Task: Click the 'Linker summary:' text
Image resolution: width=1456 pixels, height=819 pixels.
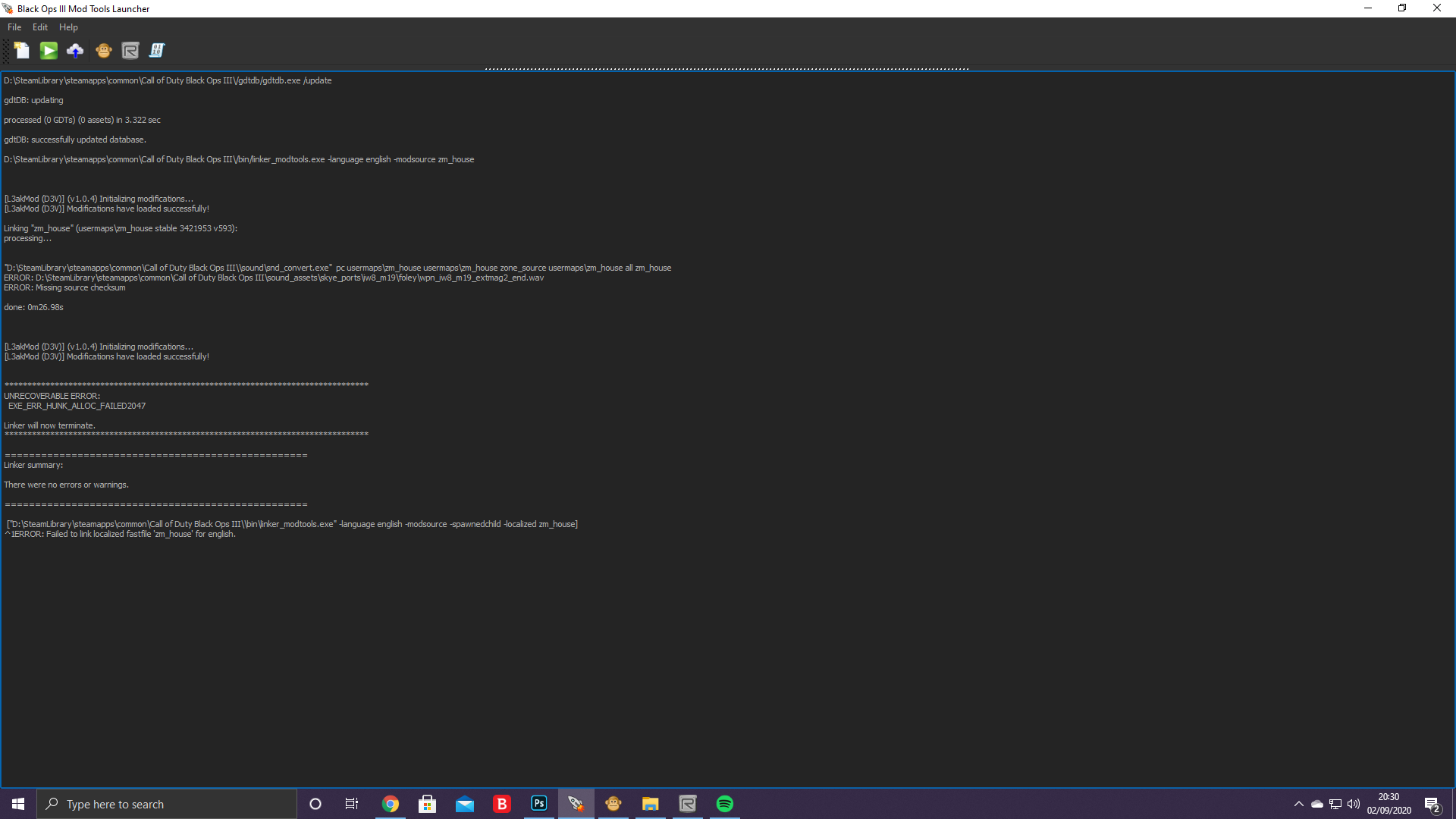Action: tap(33, 465)
